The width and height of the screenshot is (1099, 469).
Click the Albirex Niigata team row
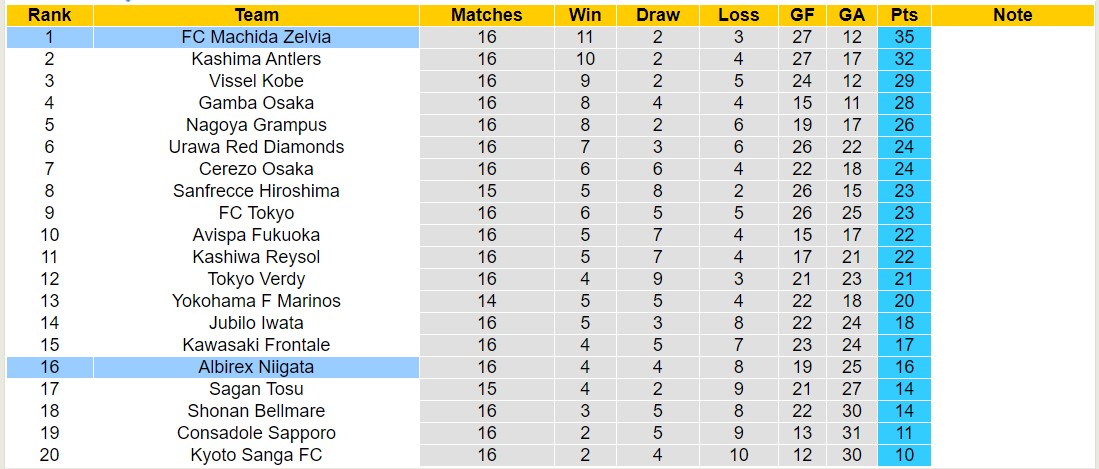(256, 367)
